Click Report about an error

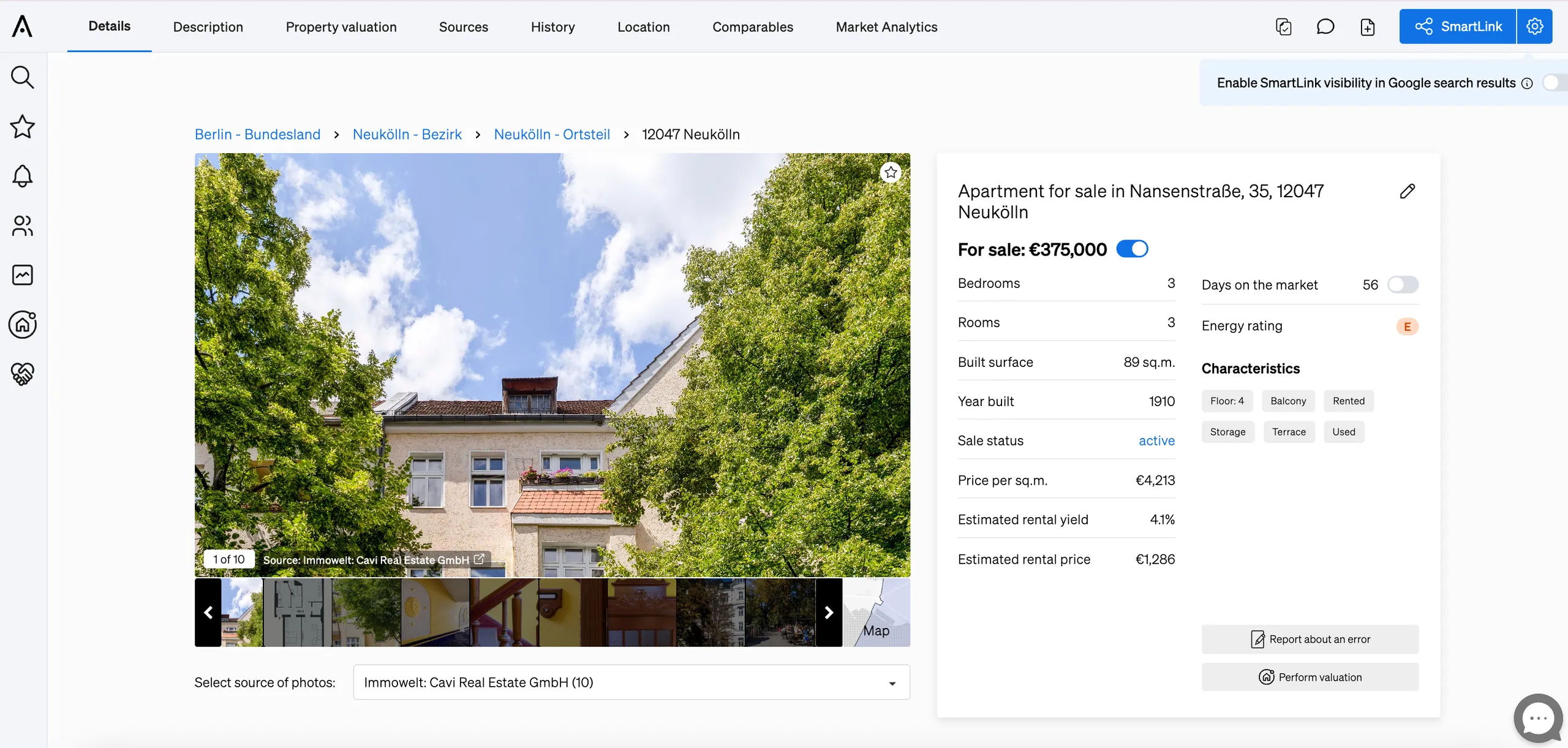[x=1310, y=639]
